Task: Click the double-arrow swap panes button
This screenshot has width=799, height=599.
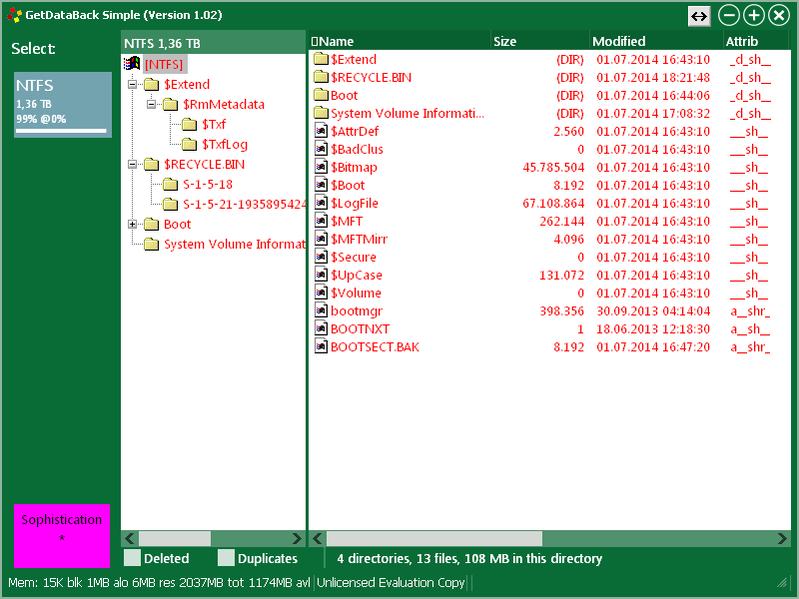Action: pos(699,16)
